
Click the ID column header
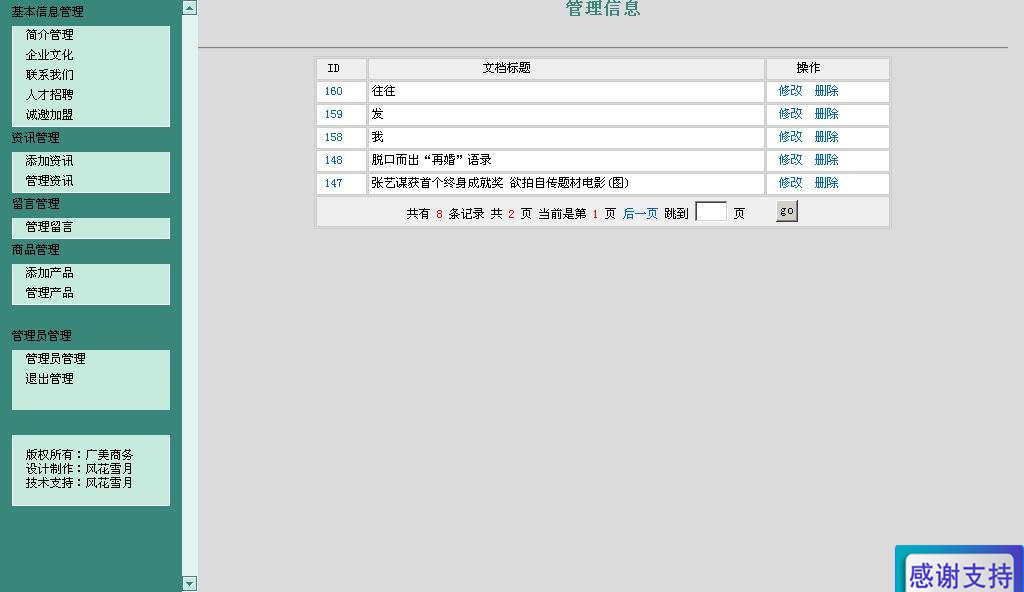point(334,69)
